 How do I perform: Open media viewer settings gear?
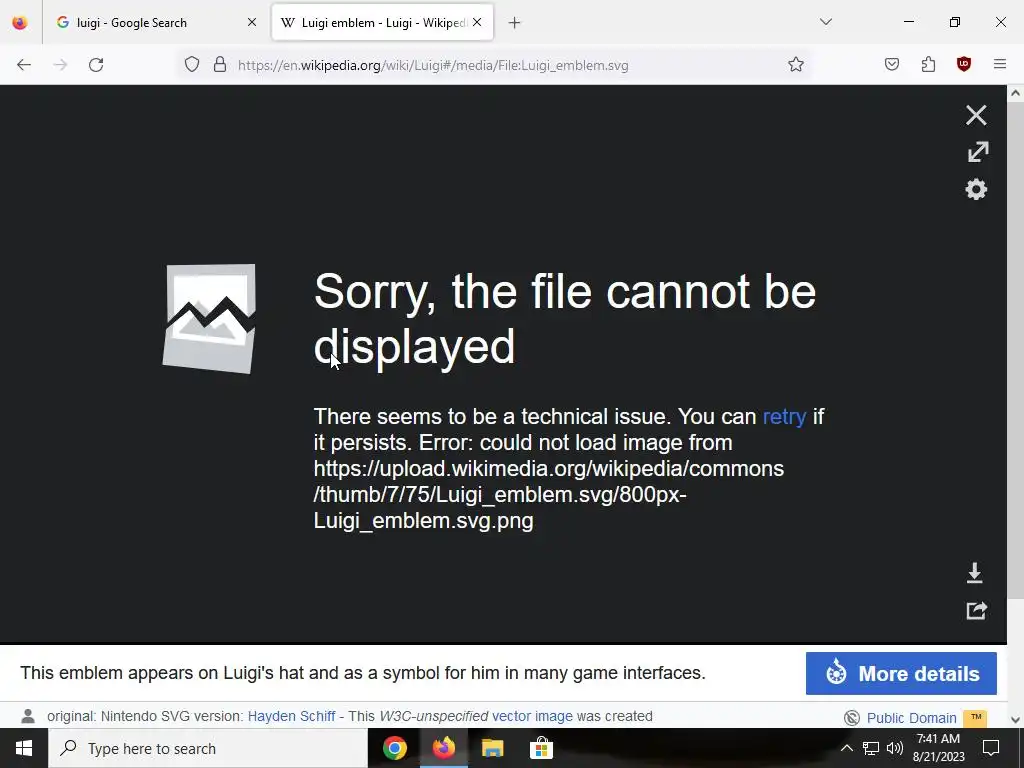pyautogui.click(x=976, y=189)
